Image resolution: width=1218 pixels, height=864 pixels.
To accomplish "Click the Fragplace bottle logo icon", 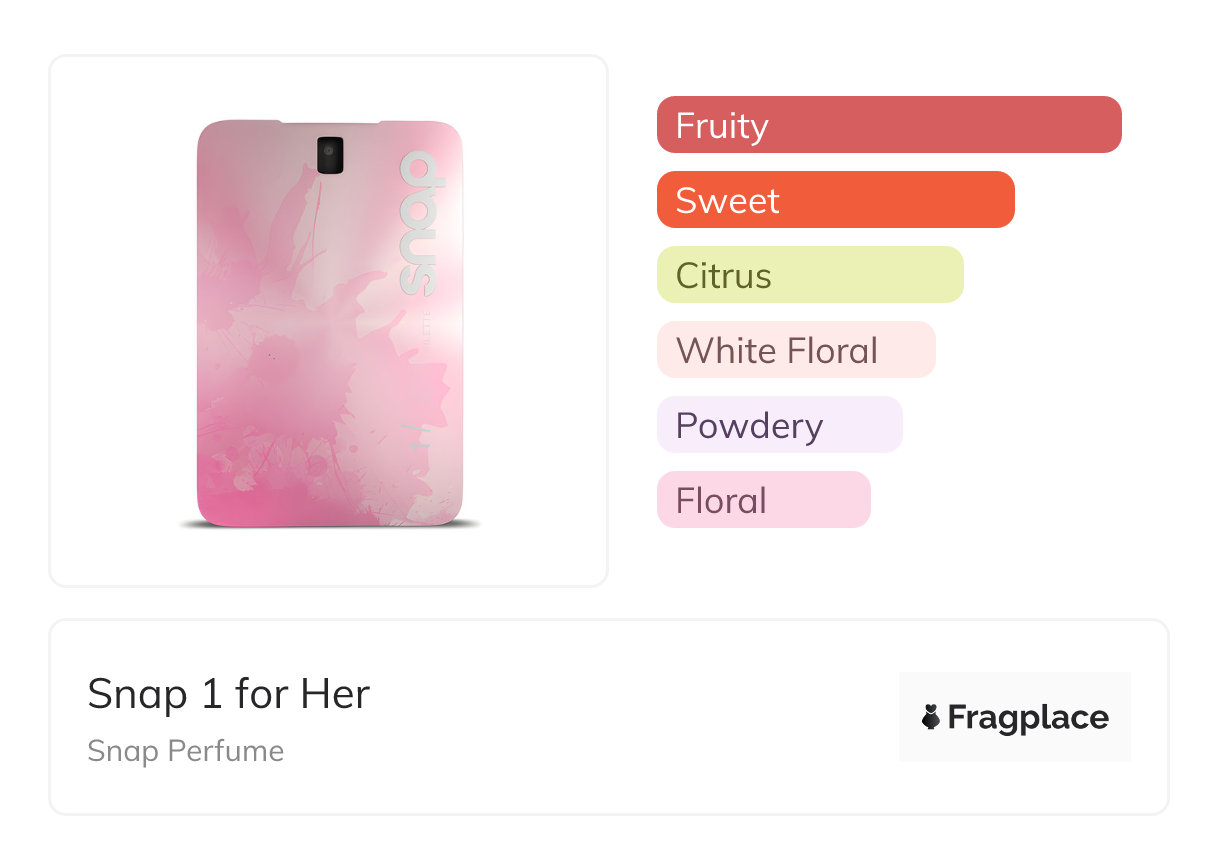I will coord(930,717).
